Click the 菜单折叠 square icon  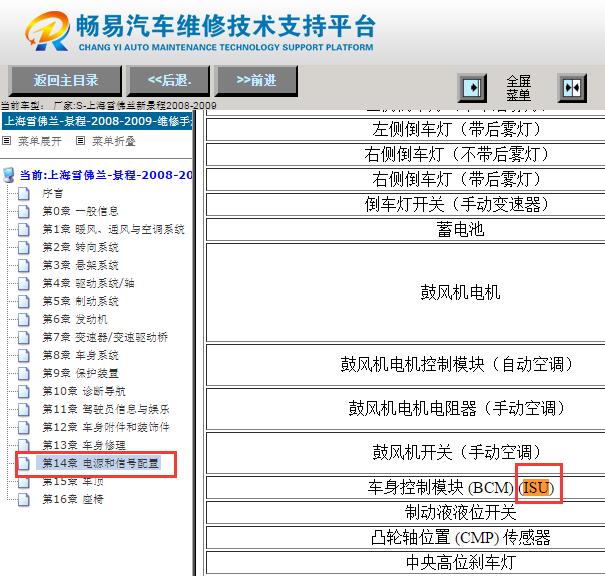pyautogui.click(x=80, y=140)
